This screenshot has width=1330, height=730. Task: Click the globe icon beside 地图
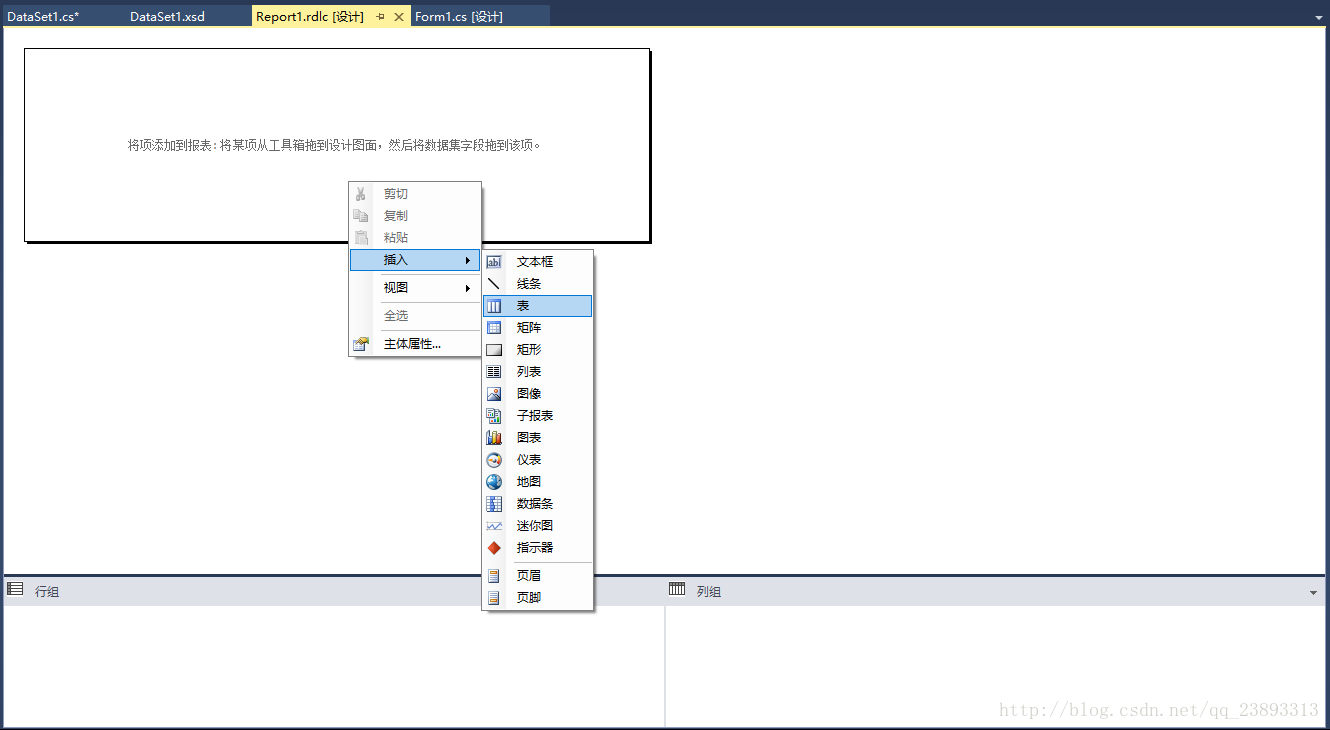point(494,482)
